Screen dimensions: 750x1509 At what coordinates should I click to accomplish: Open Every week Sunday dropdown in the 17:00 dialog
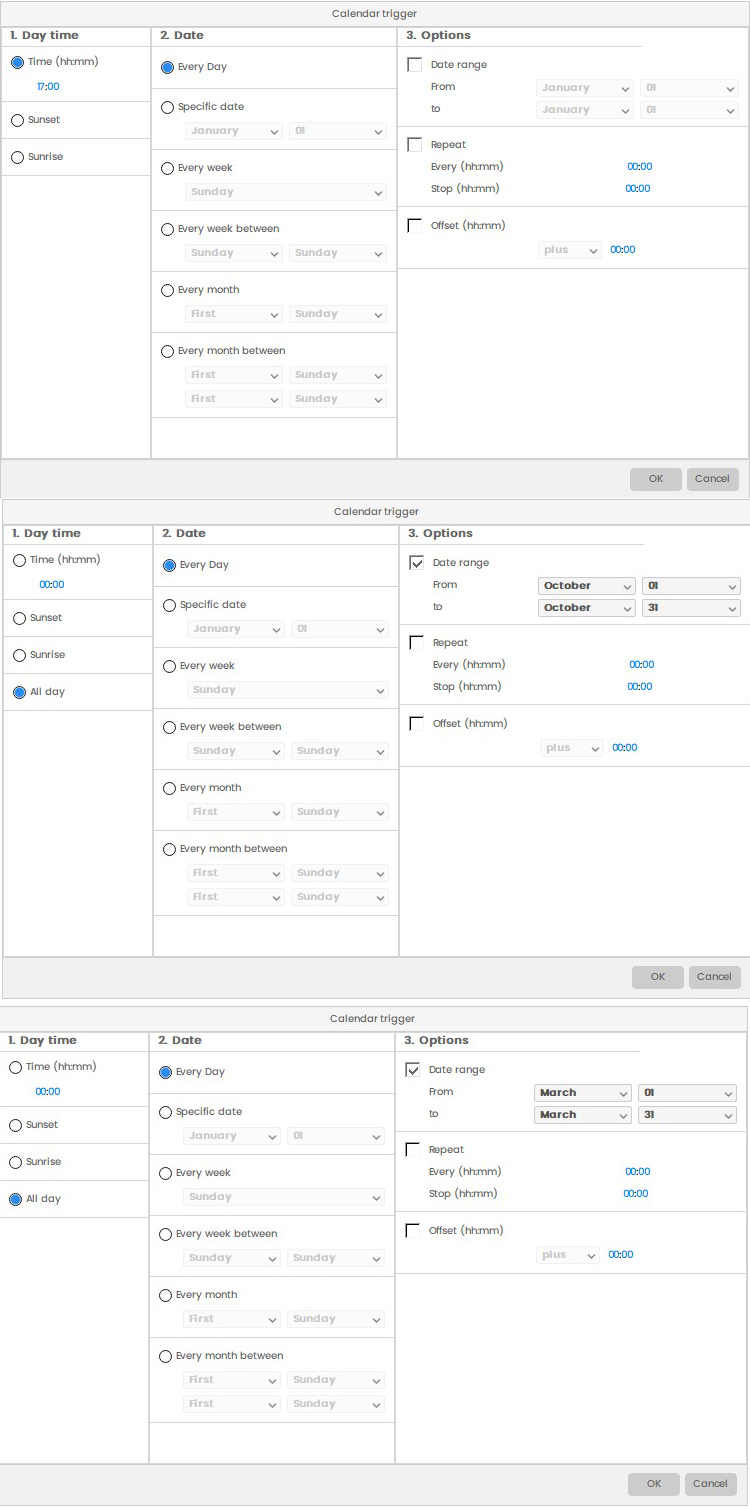[x=286, y=192]
